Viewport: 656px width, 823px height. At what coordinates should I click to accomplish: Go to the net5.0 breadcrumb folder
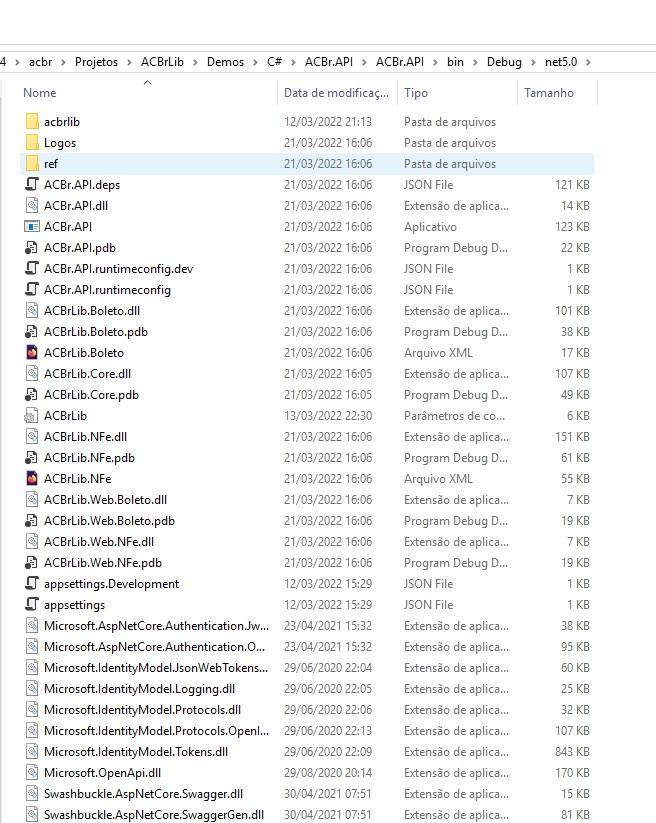[x=560, y=62]
